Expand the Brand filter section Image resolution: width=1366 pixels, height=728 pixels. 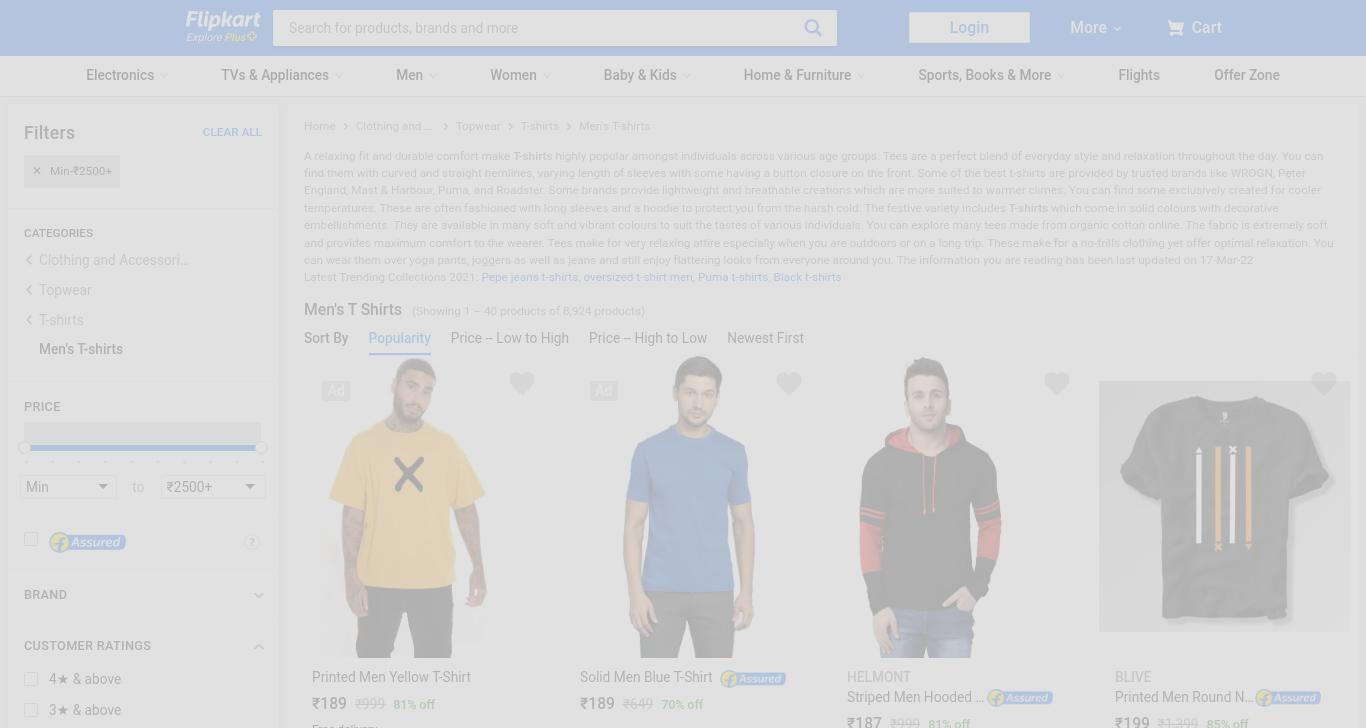coord(143,595)
